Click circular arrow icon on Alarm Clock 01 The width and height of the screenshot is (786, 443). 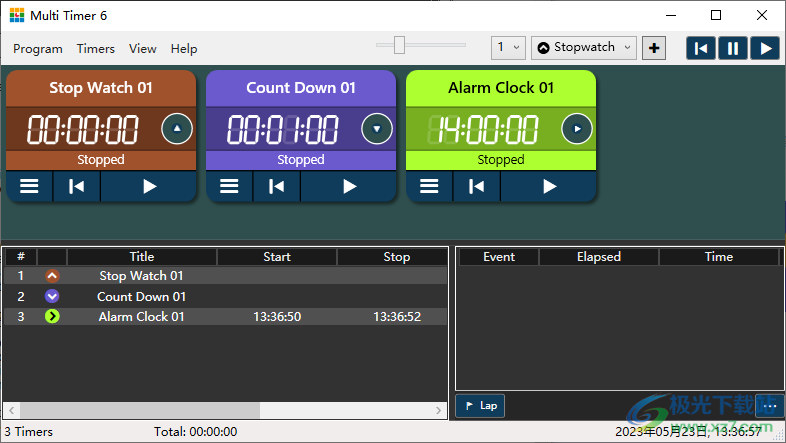click(x=577, y=129)
